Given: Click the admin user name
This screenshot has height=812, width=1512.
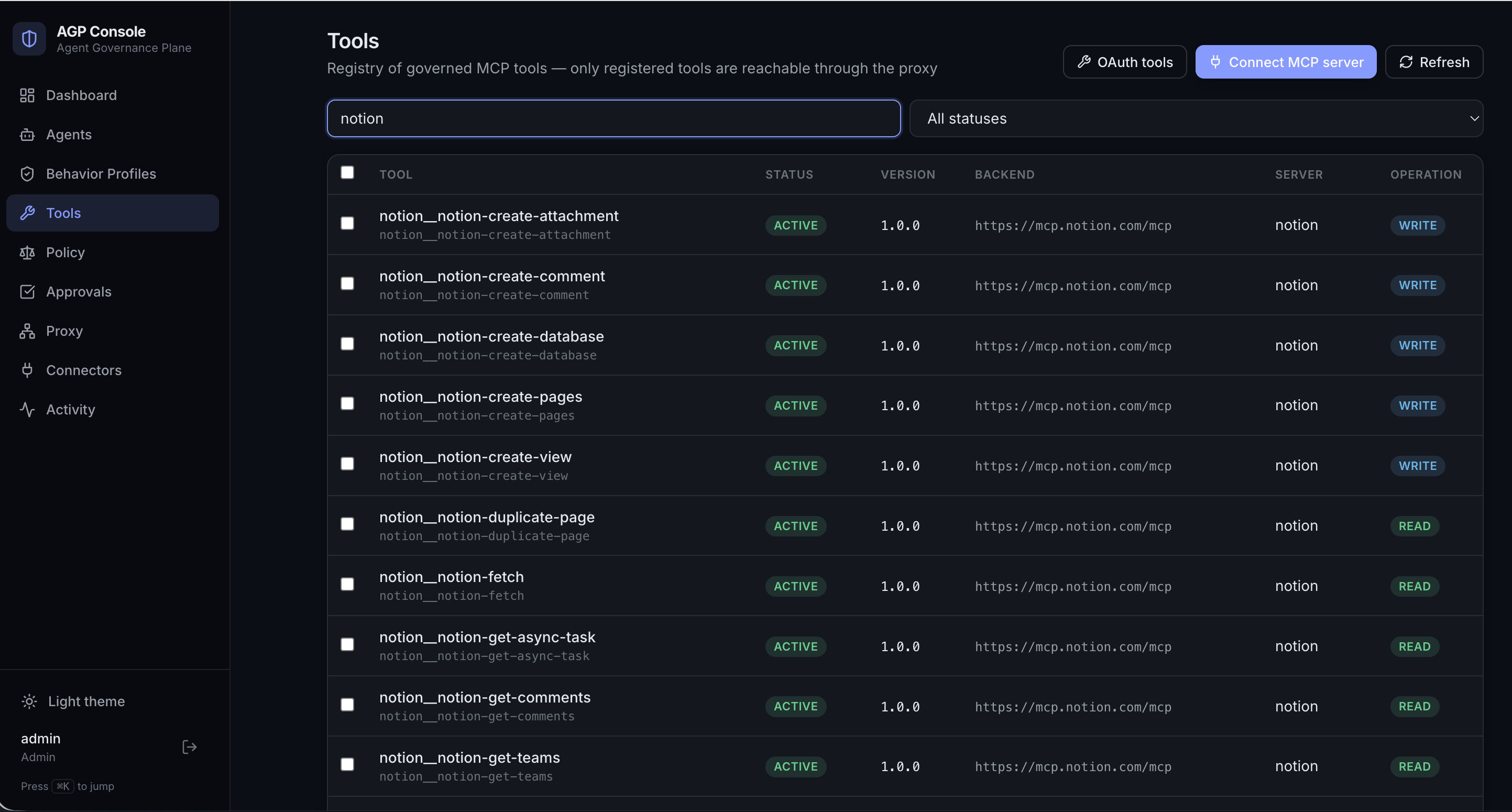Looking at the screenshot, I should (40, 739).
